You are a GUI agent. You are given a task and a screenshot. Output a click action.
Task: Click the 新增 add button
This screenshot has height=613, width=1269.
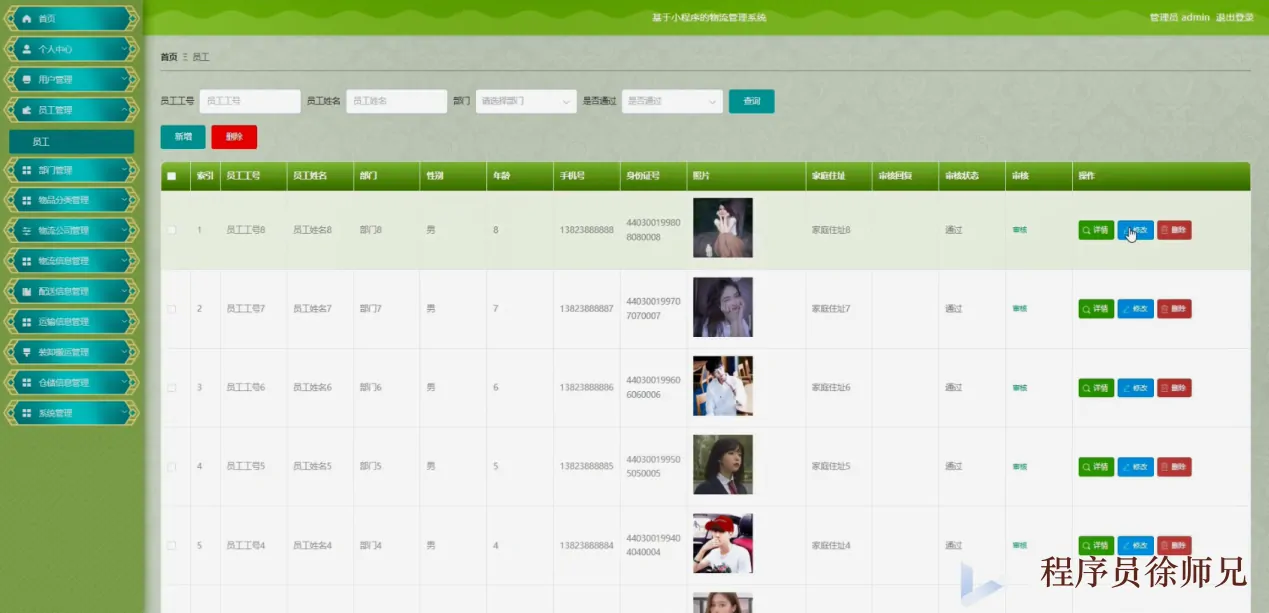(183, 137)
